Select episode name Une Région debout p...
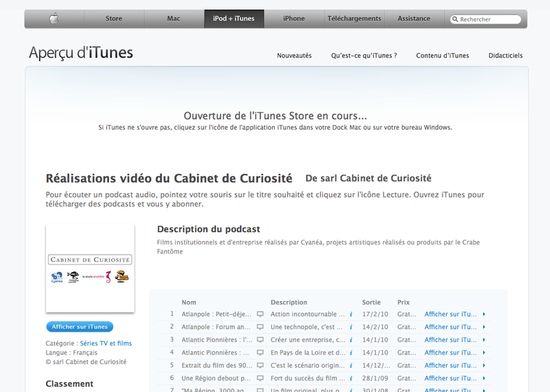Screen dimensions: 550x392 click(x=216, y=378)
